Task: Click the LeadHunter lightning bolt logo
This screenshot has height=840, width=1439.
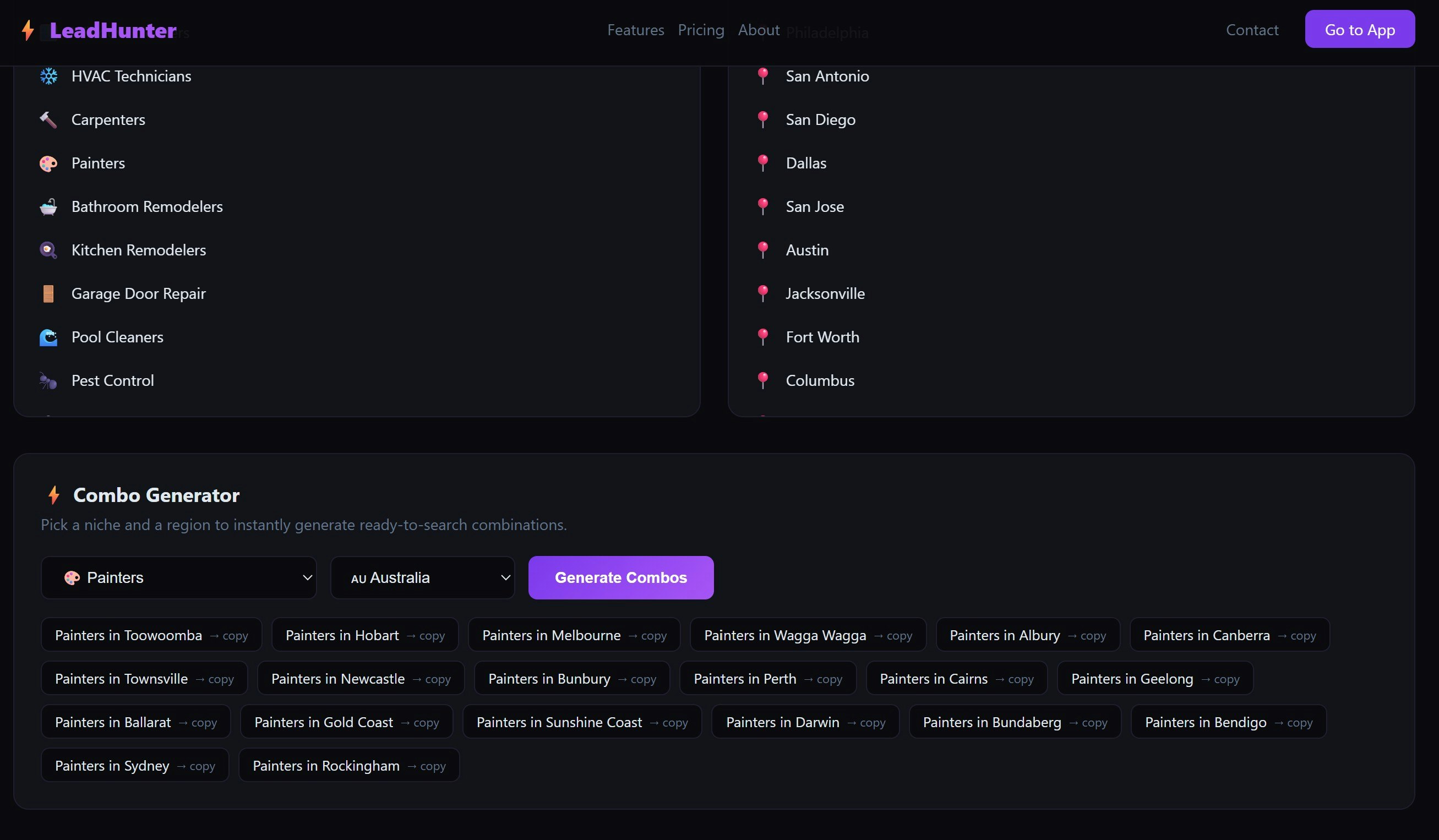Action: [x=28, y=30]
